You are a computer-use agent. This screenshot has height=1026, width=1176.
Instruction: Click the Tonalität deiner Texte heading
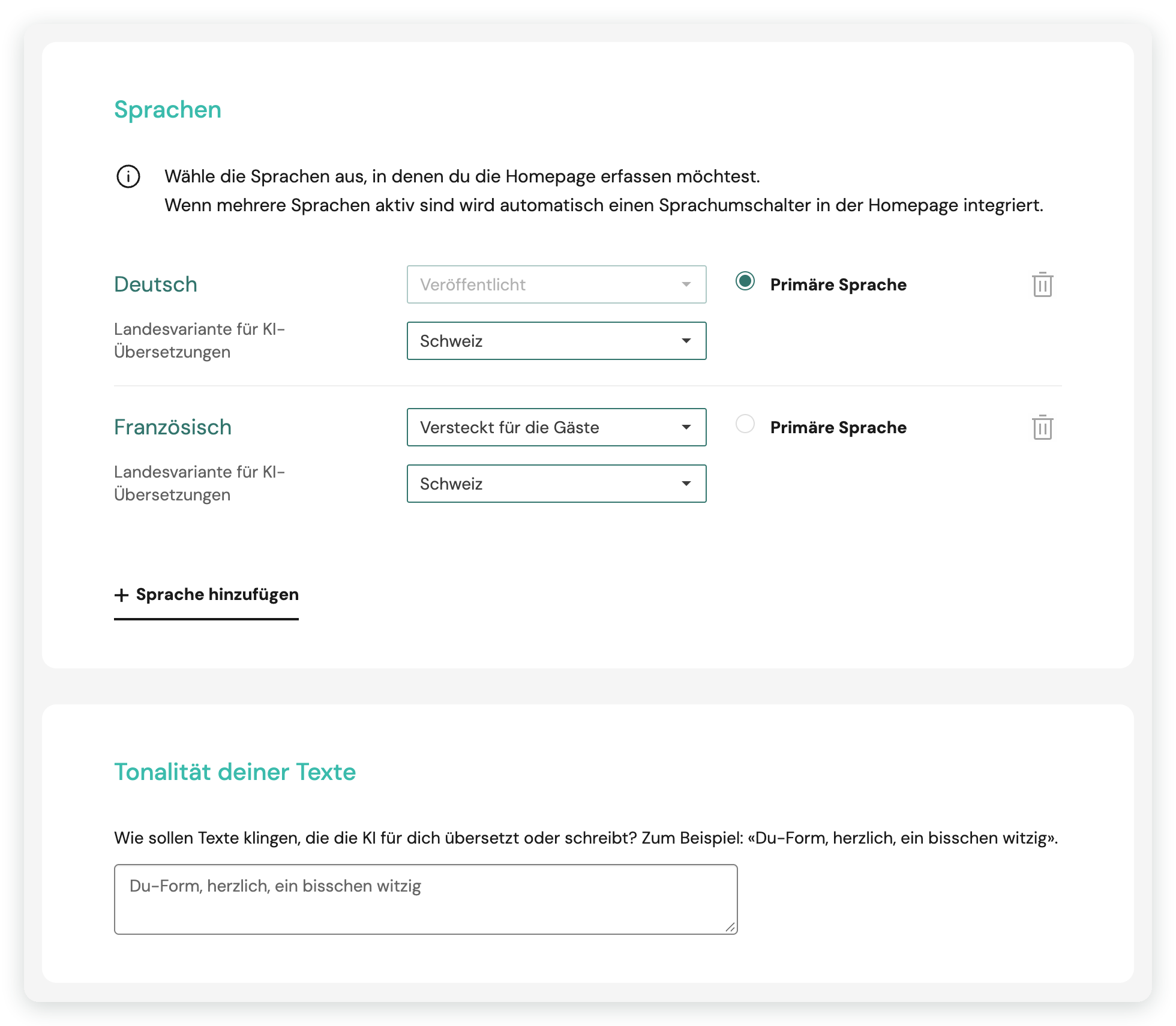[235, 772]
